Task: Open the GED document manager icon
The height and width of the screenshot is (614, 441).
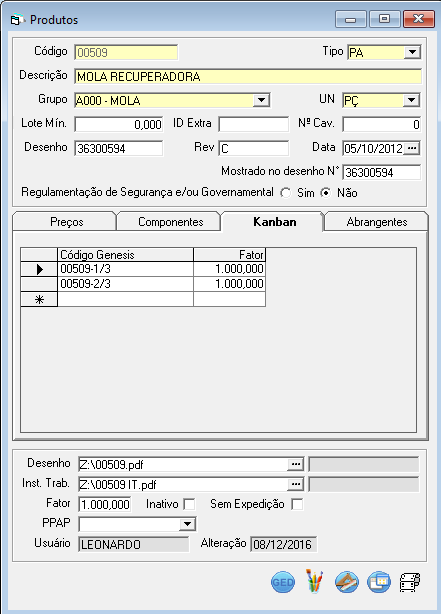Action: point(282,582)
